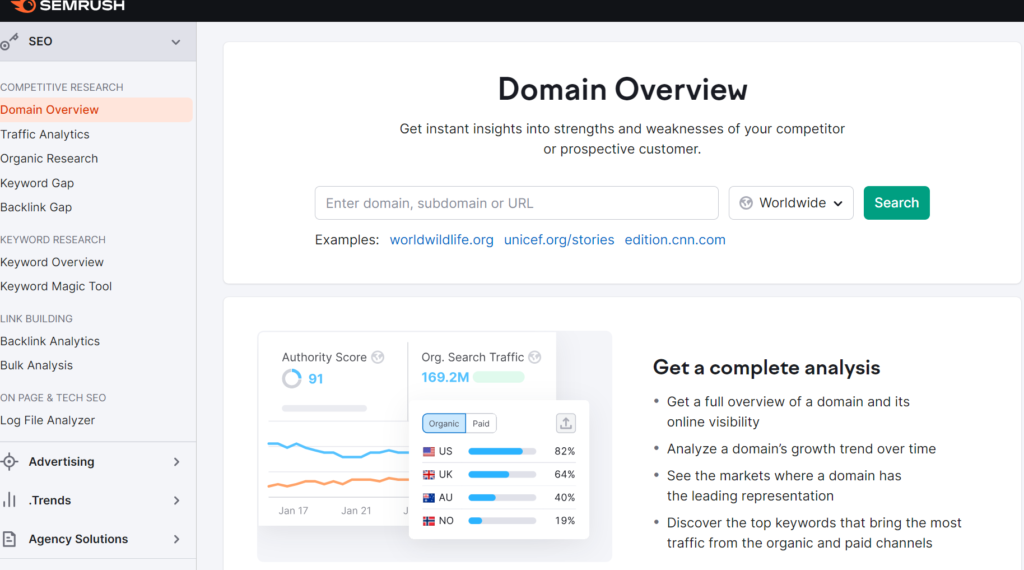Click the Domain Overview page heading
Viewport: 1024px width, 570px height.
pos(622,89)
